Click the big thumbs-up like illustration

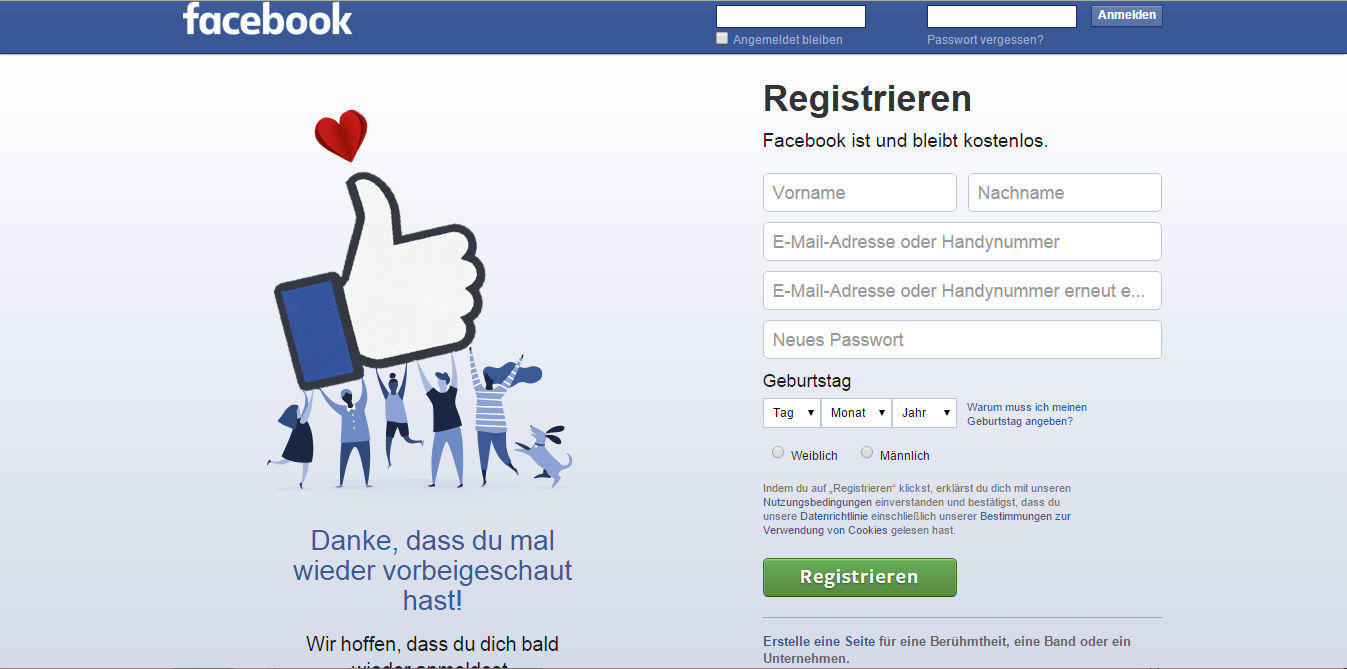tap(380, 278)
